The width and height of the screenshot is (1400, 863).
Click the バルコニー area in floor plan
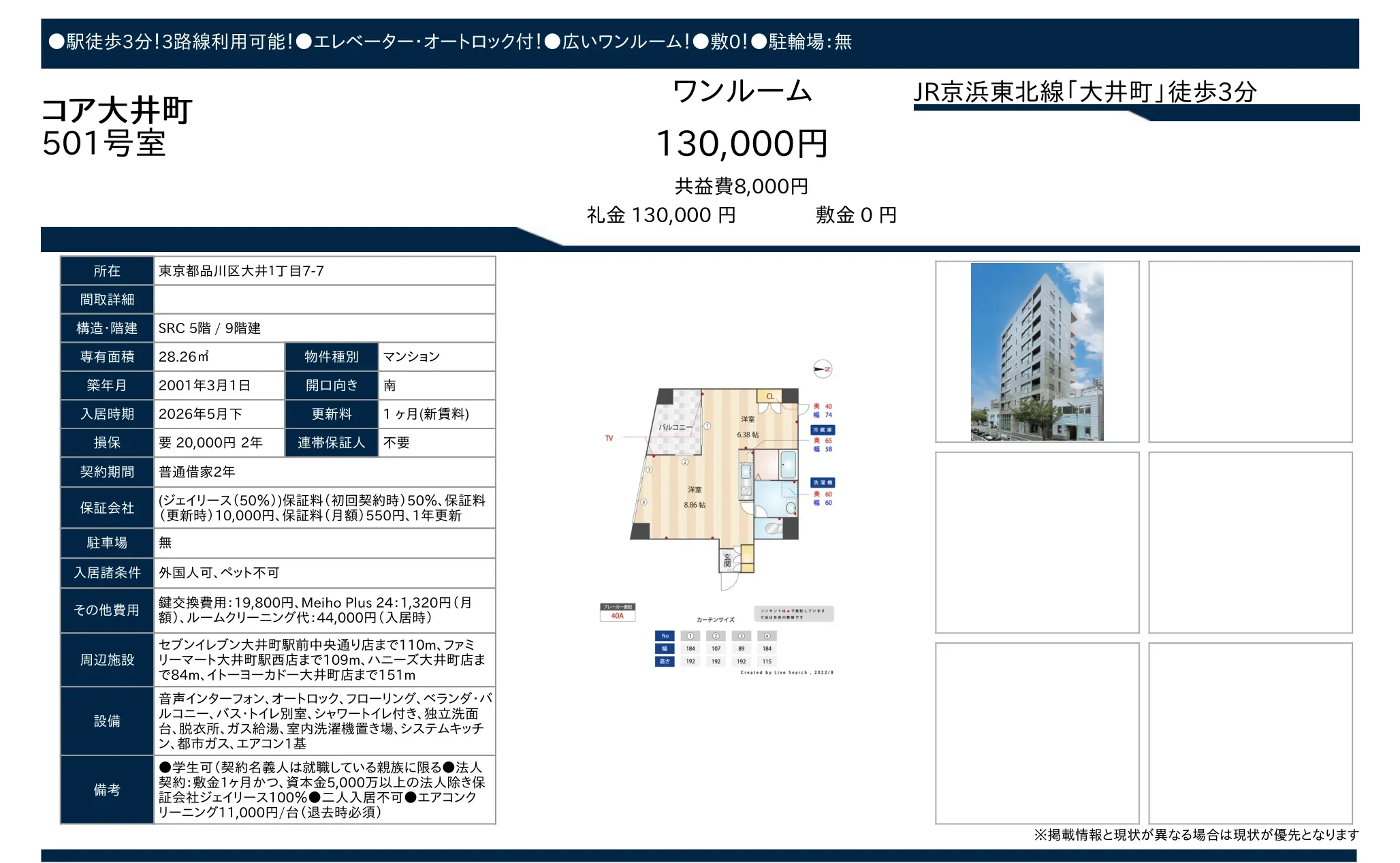[675, 427]
